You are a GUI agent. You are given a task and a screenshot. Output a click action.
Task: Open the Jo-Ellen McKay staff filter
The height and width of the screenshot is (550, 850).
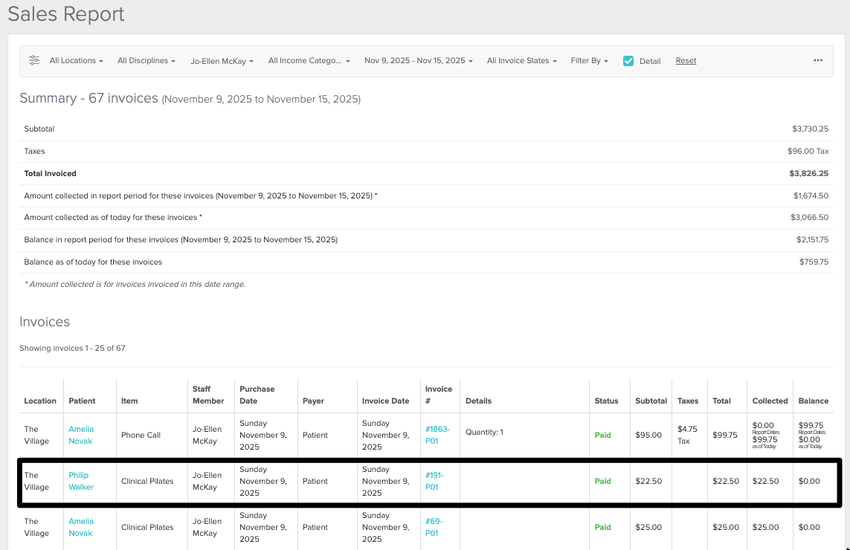click(222, 61)
